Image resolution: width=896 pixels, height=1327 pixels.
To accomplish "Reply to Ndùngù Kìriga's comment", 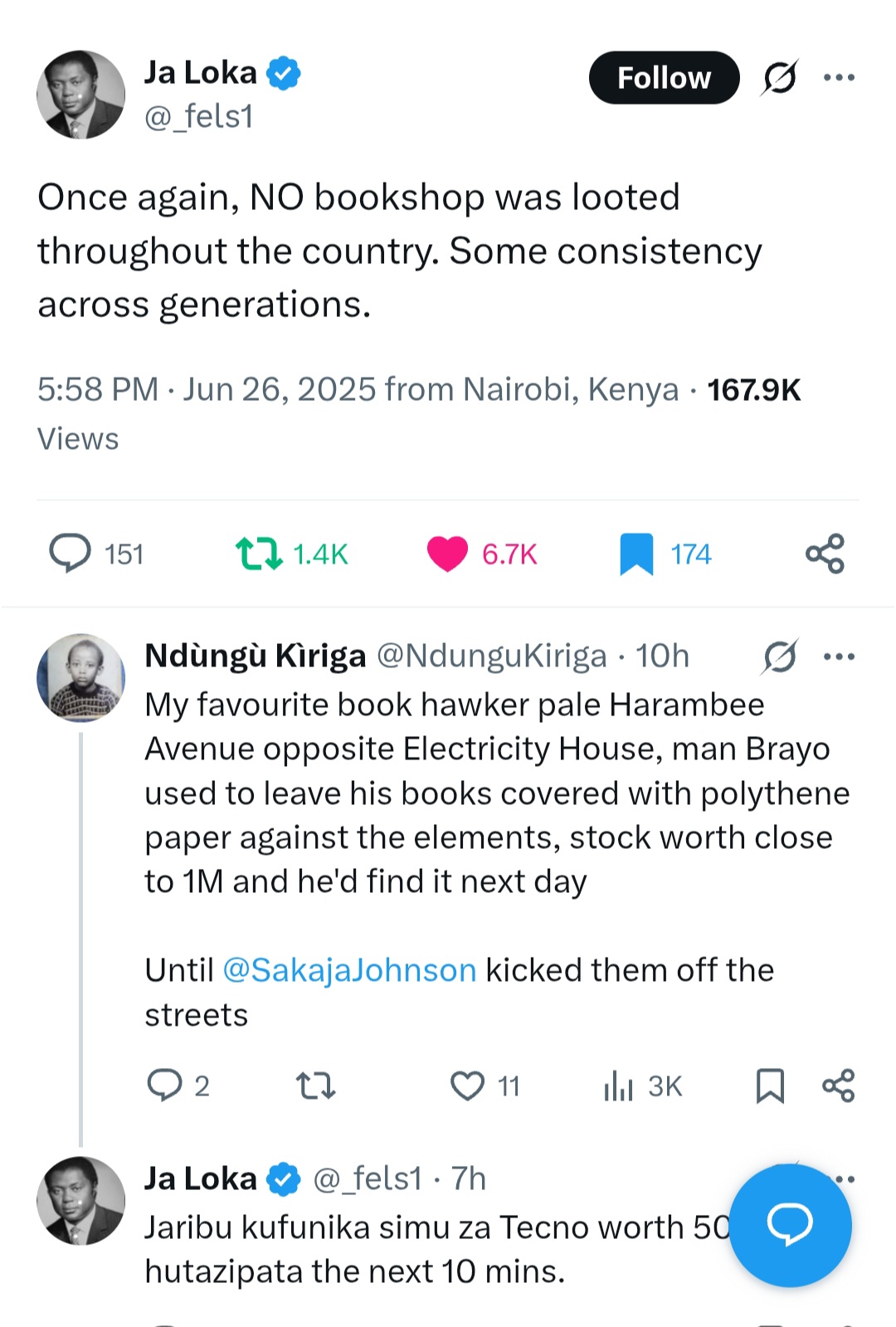I will click(x=164, y=1085).
